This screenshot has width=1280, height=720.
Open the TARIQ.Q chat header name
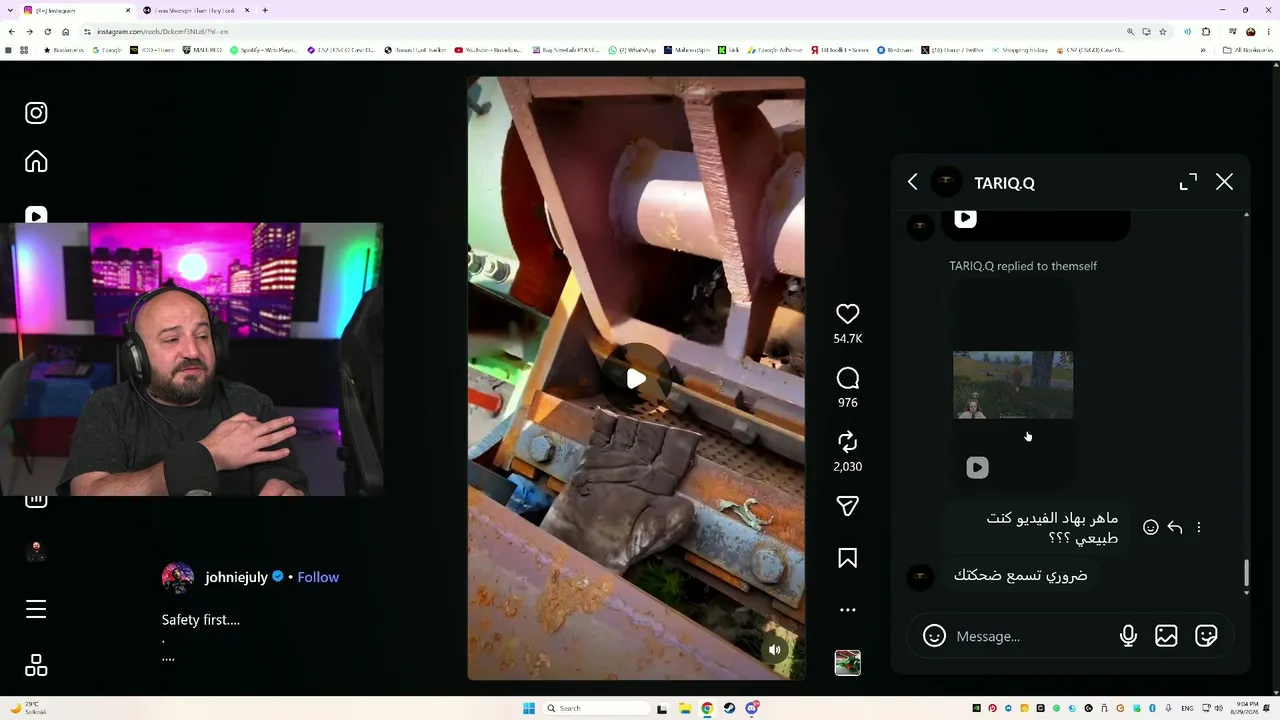1004,183
